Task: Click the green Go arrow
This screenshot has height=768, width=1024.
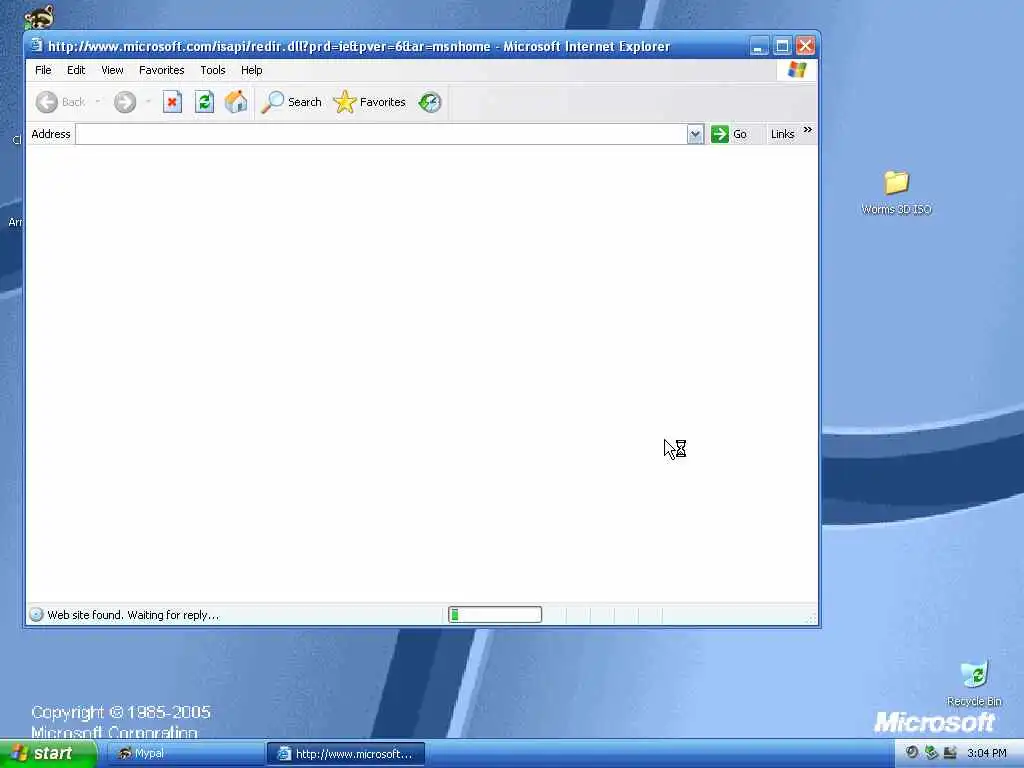Action: click(x=720, y=134)
